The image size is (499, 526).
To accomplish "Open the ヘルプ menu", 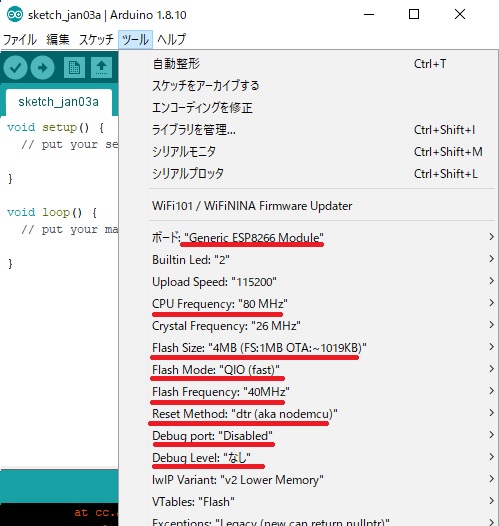I will (x=171, y=40).
